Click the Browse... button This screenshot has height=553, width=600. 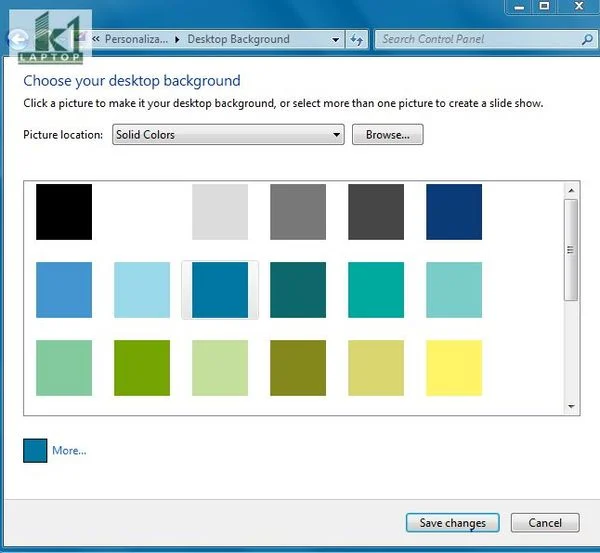(x=388, y=135)
